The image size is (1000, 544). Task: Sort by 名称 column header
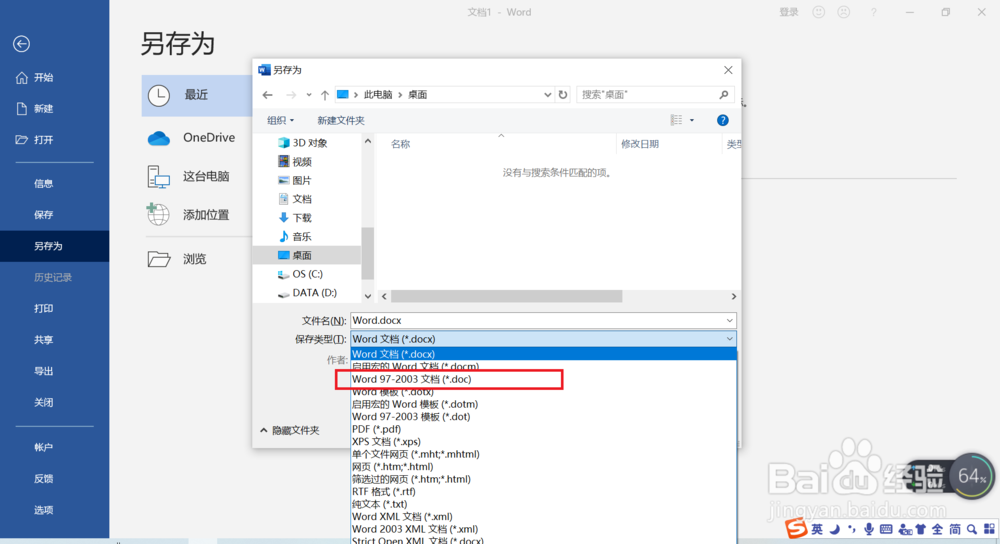[x=401, y=144]
